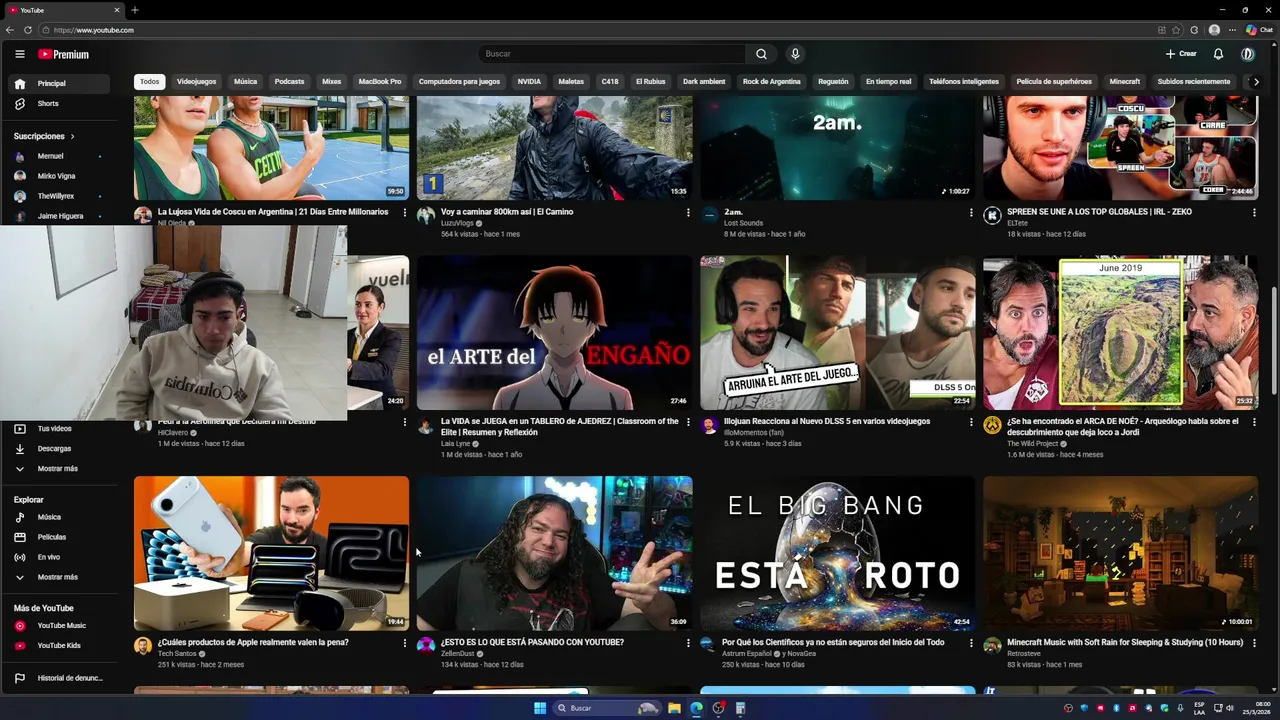The height and width of the screenshot is (720, 1280).
Task: Select the Minecraft chip
Action: [x=1125, y=82]
